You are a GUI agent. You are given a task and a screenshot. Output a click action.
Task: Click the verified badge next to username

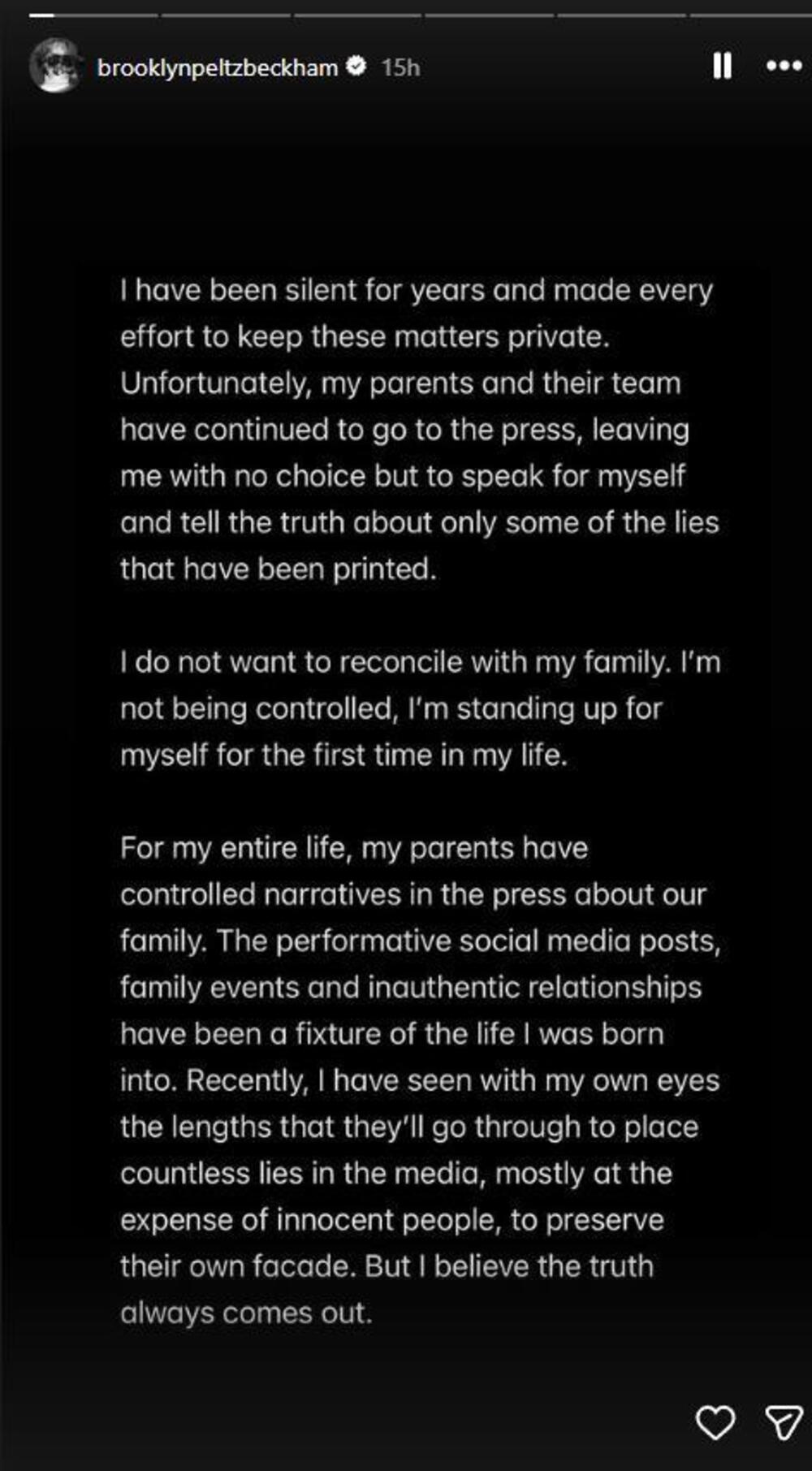tap(356, 66)
